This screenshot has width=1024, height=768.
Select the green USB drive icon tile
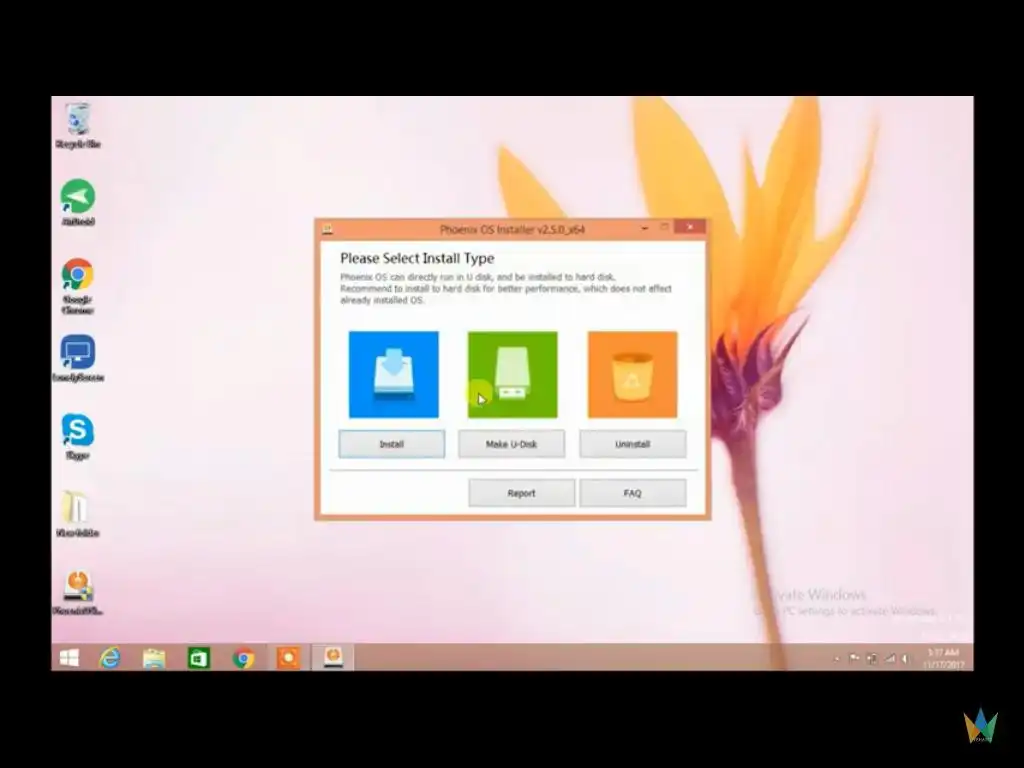pos(513,374)
